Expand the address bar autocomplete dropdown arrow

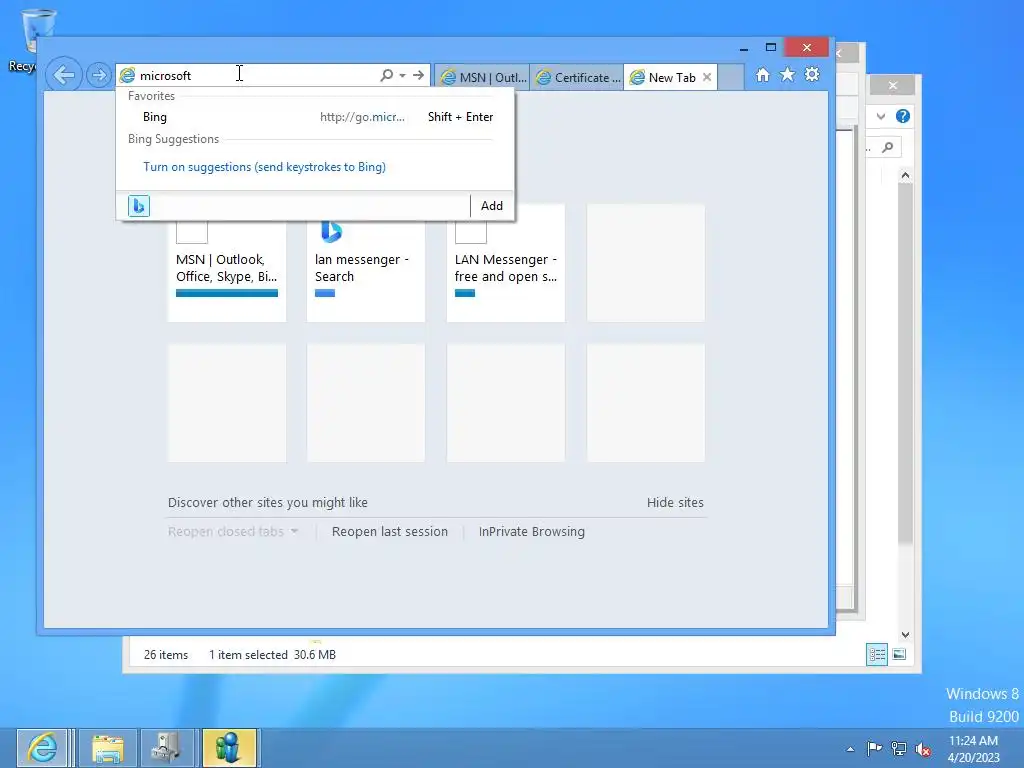[402, 76]
